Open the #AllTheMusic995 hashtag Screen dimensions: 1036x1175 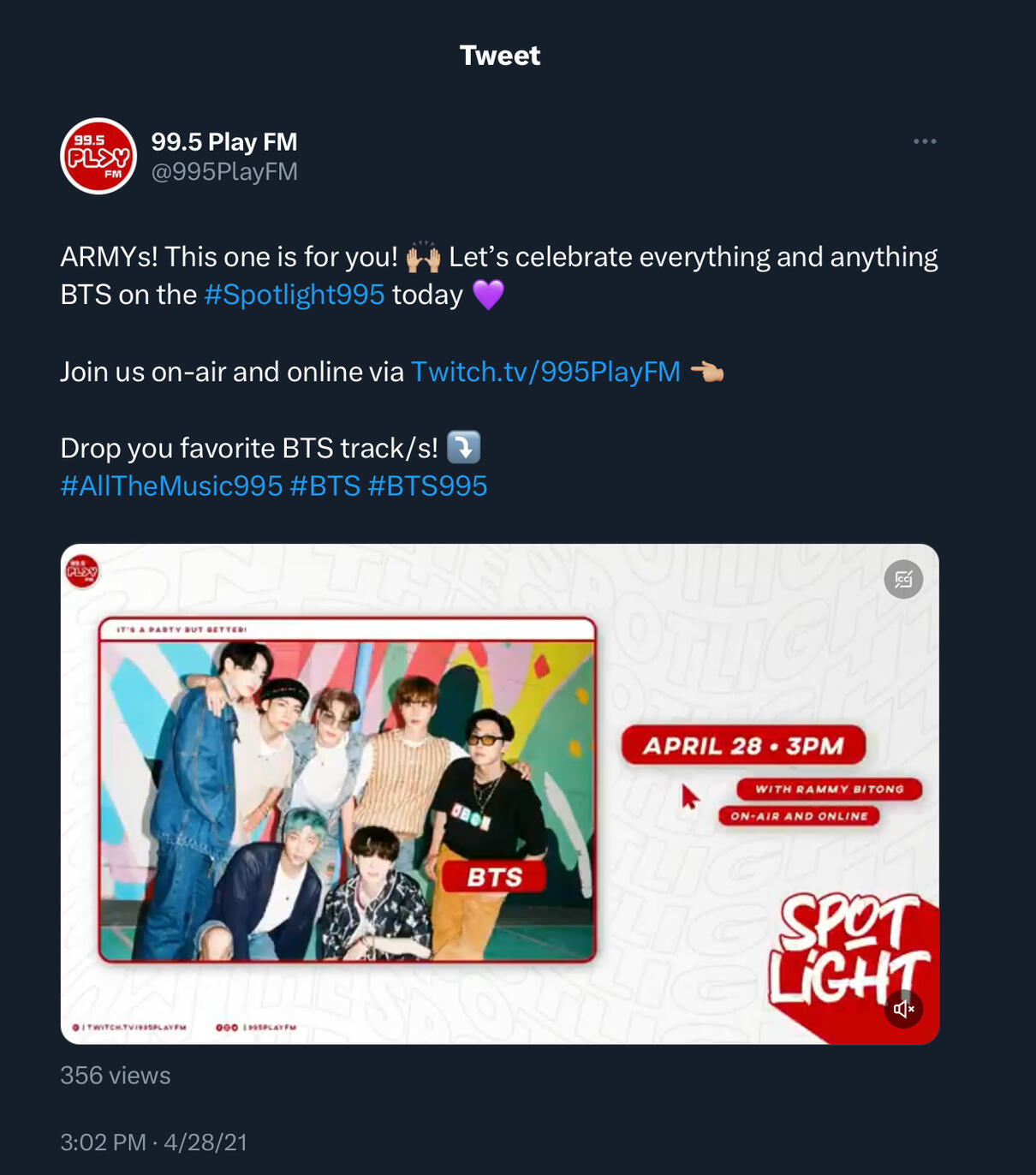pos(171,486)
